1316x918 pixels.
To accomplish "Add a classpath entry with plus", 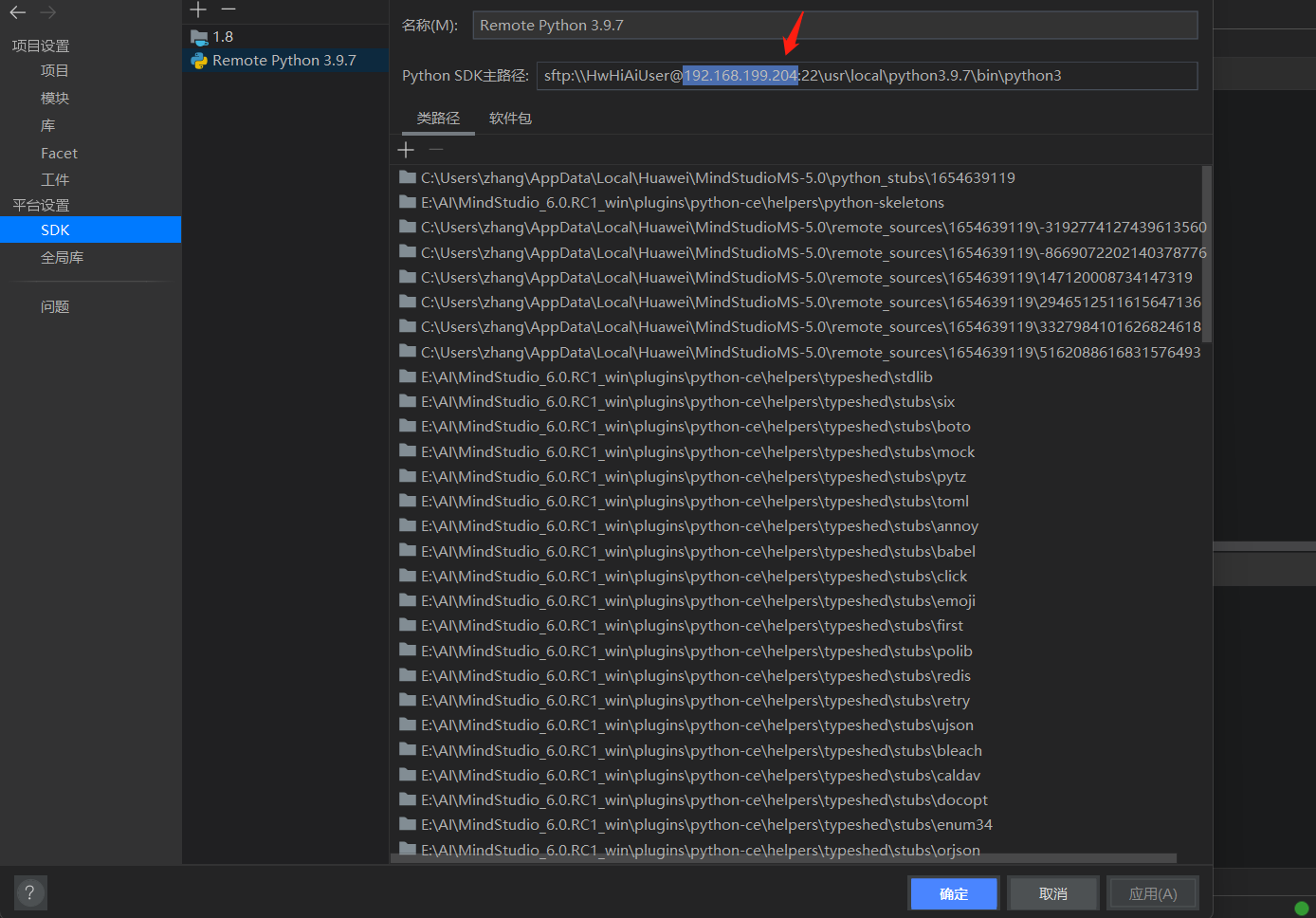I will tap(406, 150).
